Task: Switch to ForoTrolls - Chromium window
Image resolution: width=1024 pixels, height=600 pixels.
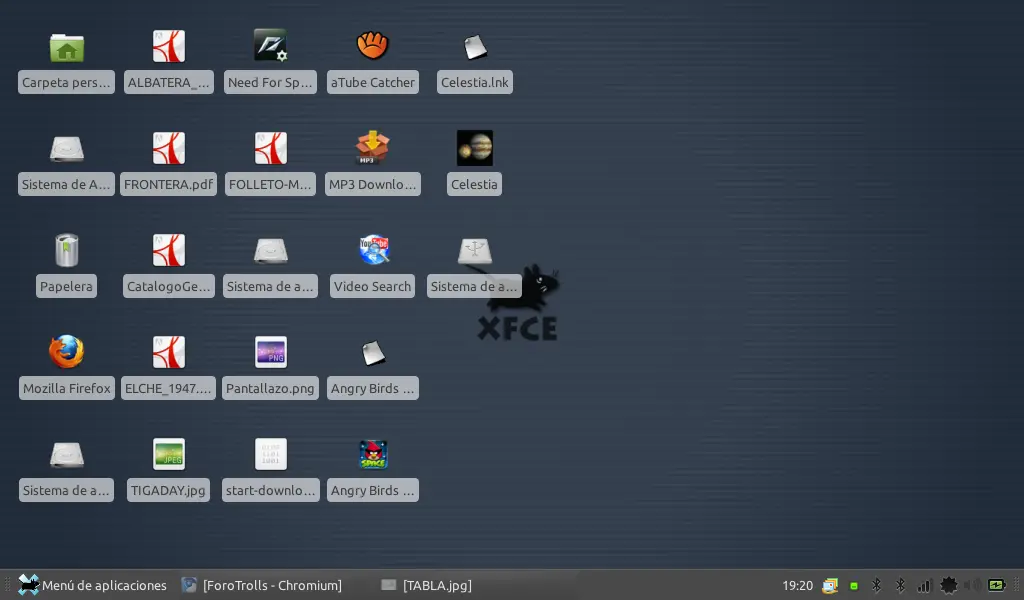Action: [262, 585]
